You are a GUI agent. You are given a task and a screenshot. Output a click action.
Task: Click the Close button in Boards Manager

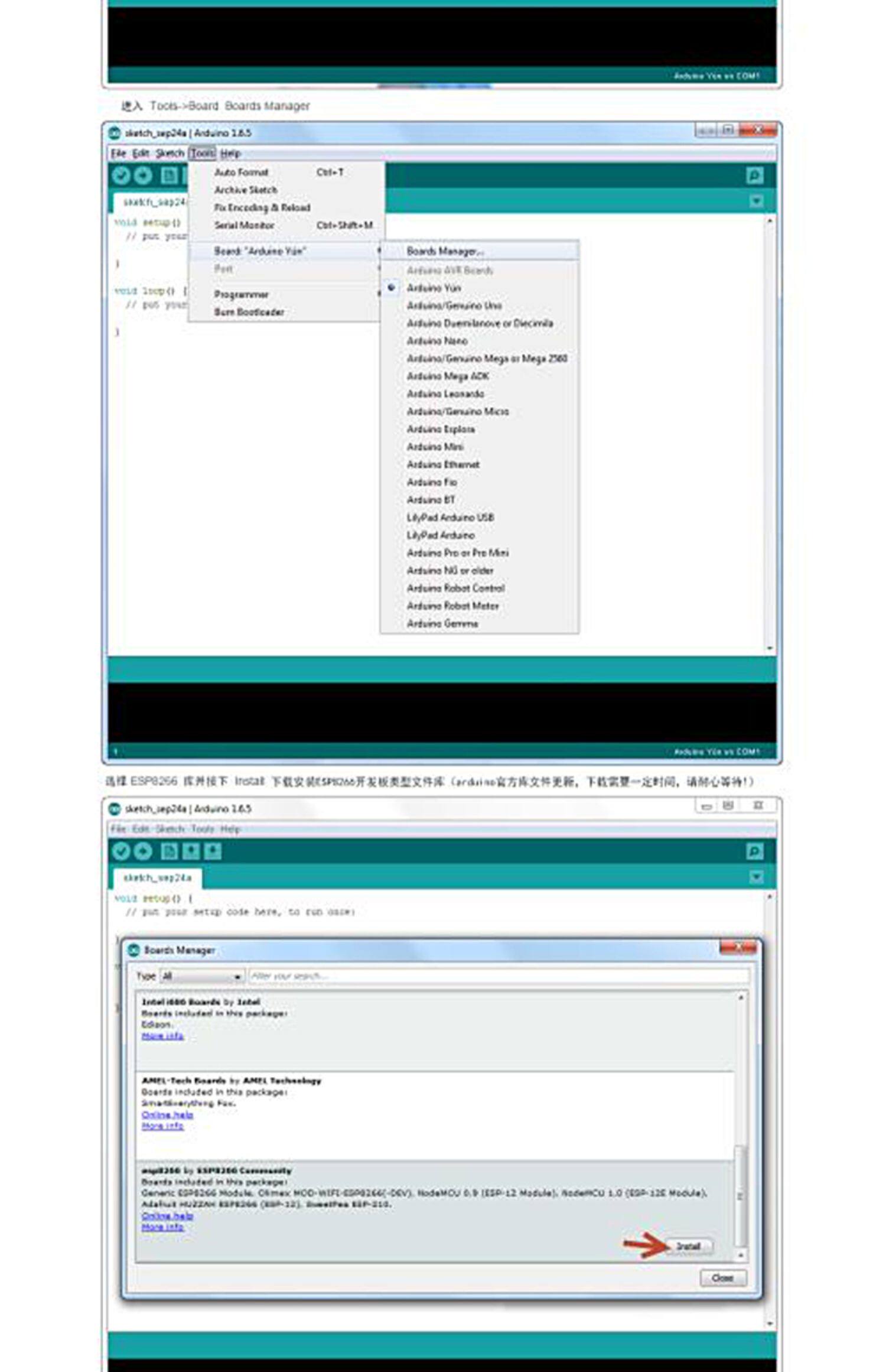point(723,1278)
